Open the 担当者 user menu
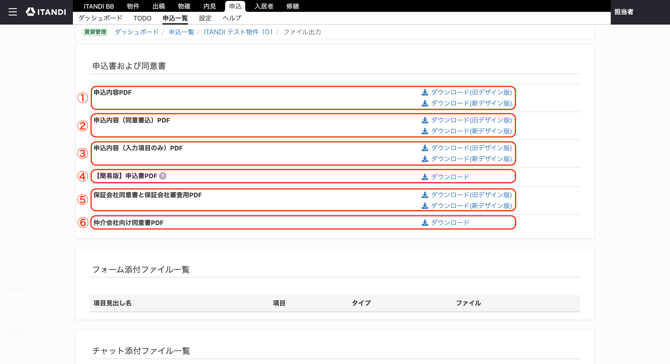670x364 pixels. pos(624,12)
